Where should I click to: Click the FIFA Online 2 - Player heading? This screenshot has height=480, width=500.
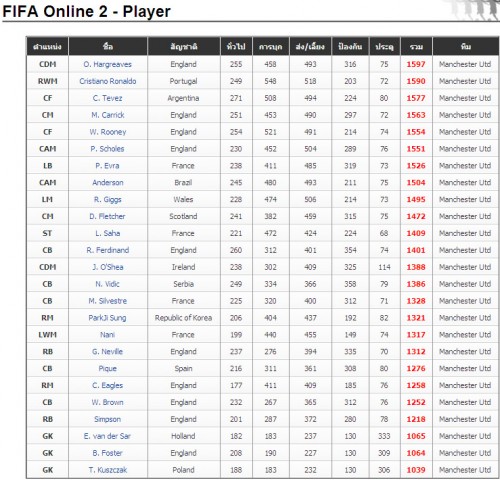click(86, 11)
